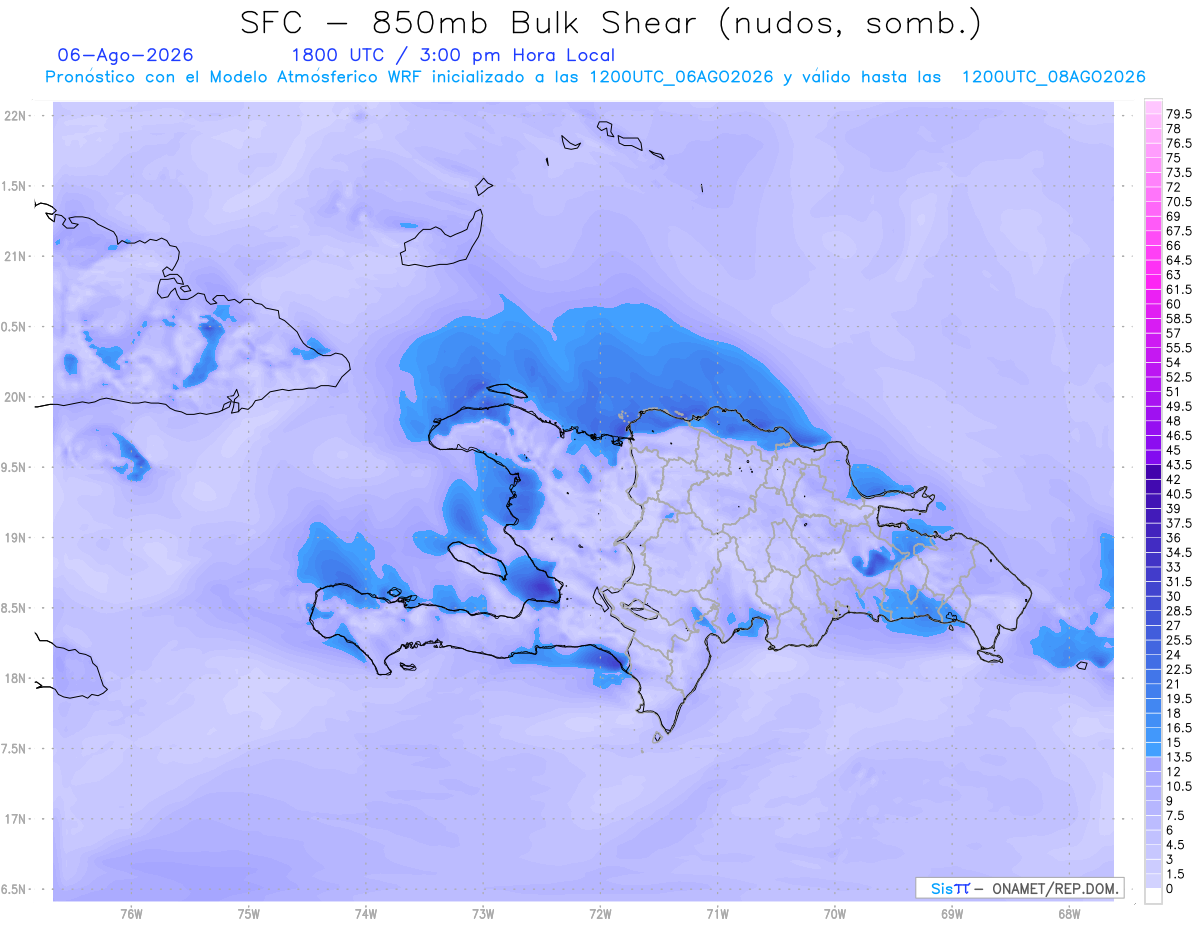The height and width of the screenshot is (927, 1200).
Task: Click the "SisTT – ONAMET/REP.DOM." credit label
Action: (x=1019, y=888)
